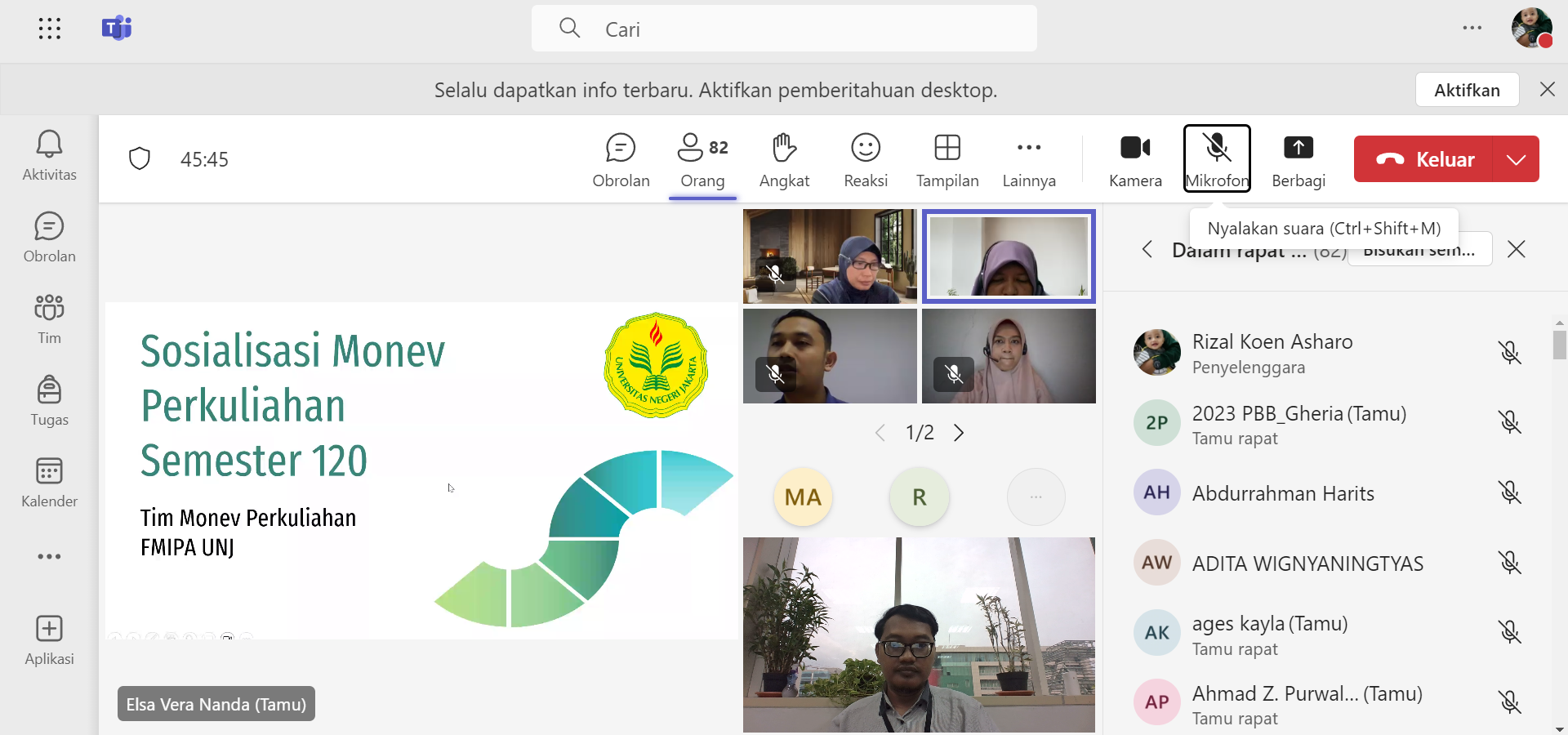Go to previous video gallery page
The height and width of the screenshot is (735, 1568).
[880, 433]
